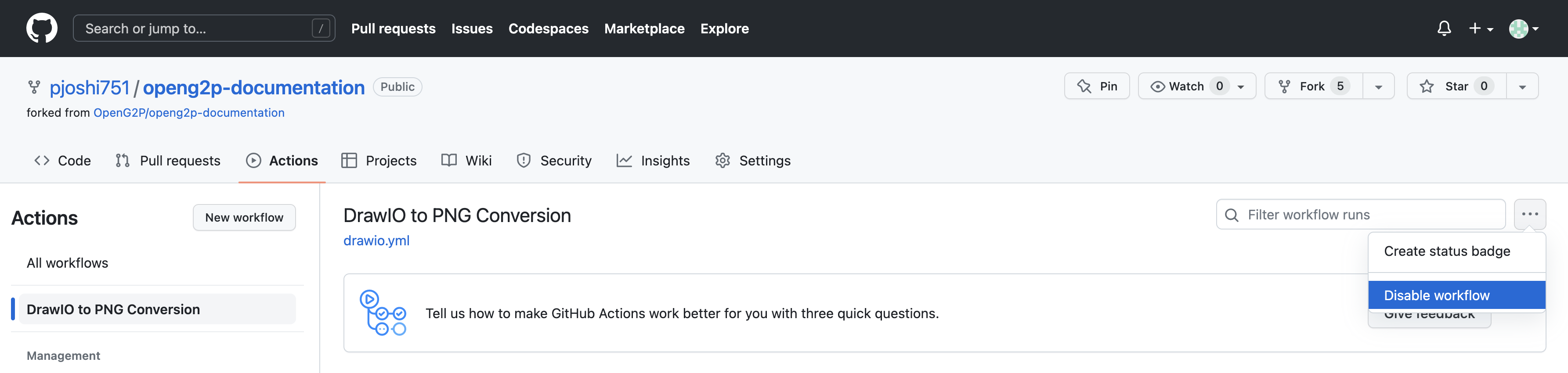The height and width of the screenshot is (373, 1568).
Task: Click the Management sidebar heading
Action: coord(63,355)
